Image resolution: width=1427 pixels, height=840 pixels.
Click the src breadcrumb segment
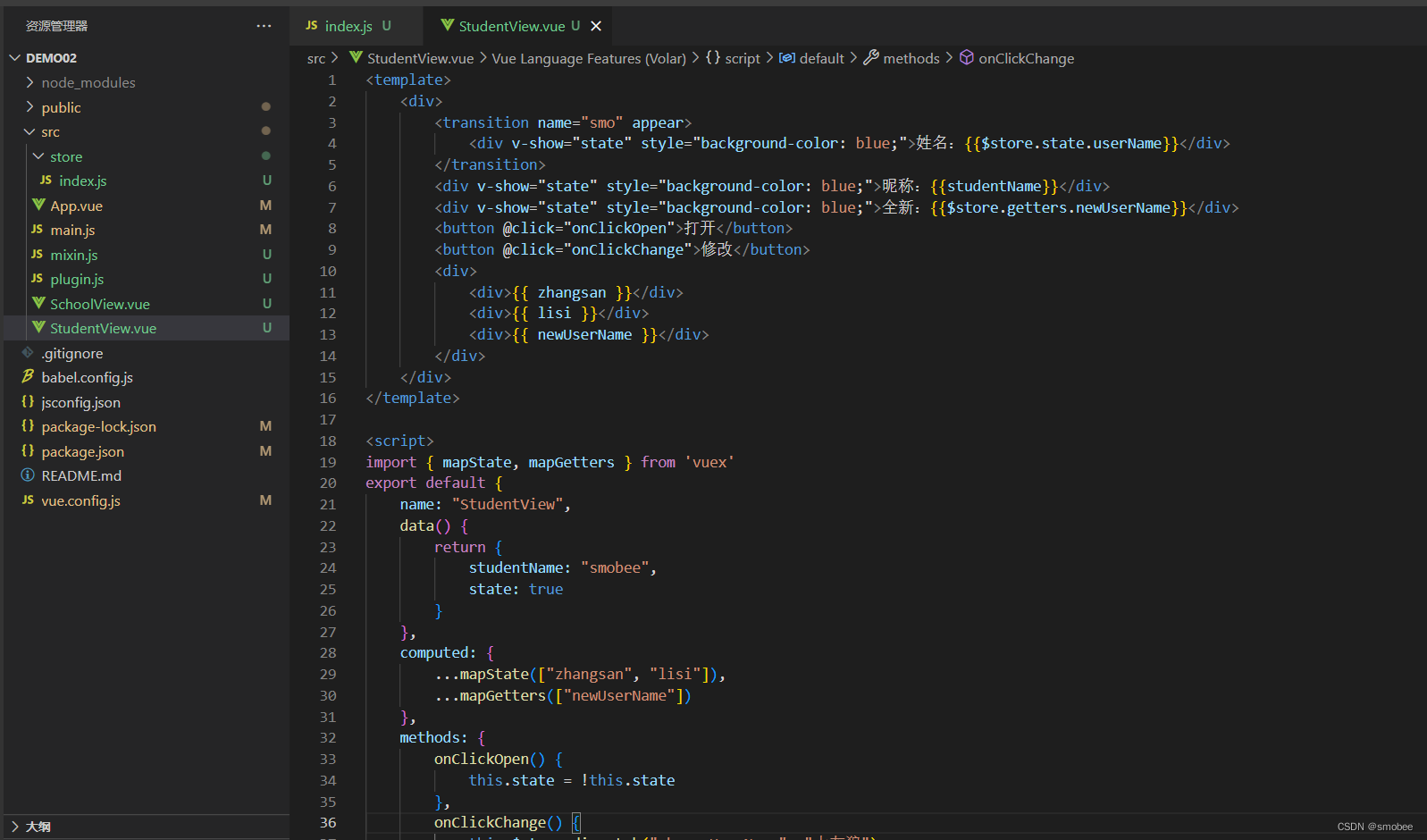coord(316,59)
